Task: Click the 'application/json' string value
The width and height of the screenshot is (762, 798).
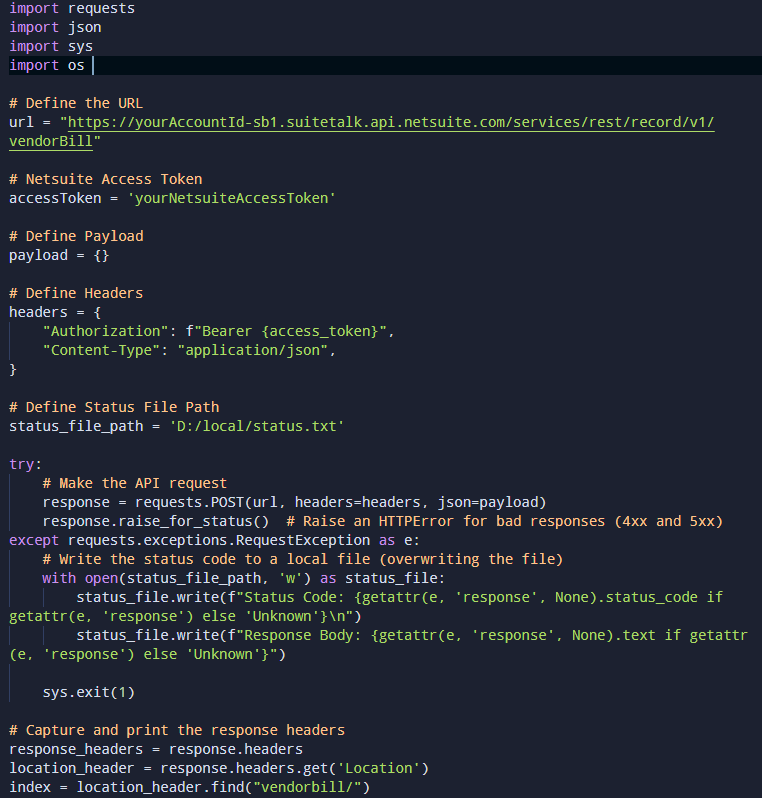Action: coord(252,351)
